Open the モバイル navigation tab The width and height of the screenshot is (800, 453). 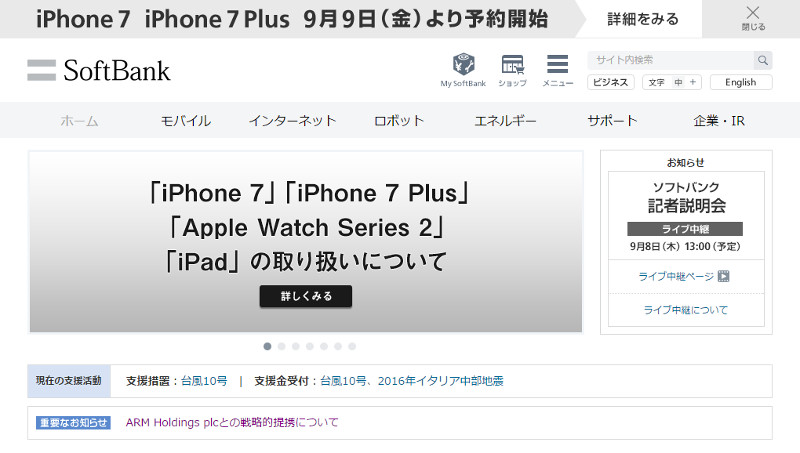pyautogui.click(x=186, y=121)
